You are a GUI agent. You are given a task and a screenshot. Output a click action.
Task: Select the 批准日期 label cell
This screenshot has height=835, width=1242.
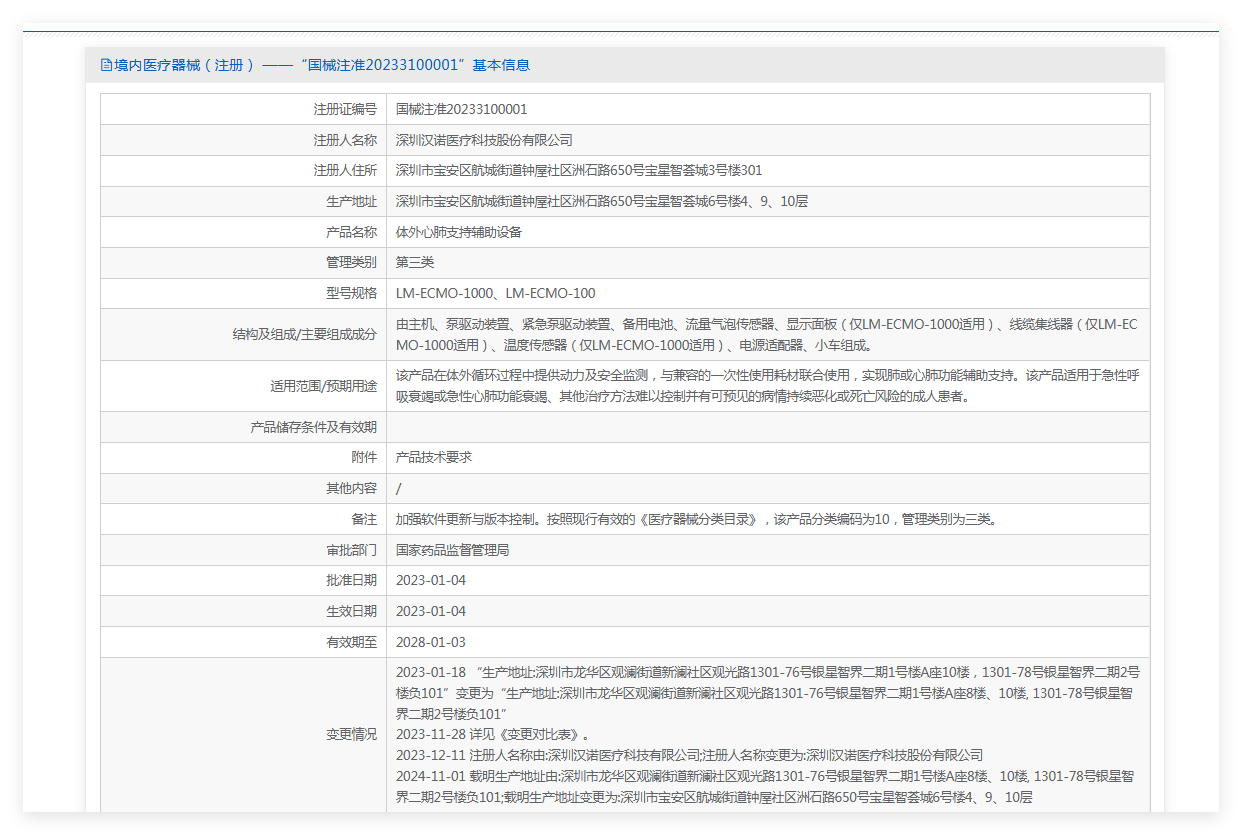(x=243, y=580)
